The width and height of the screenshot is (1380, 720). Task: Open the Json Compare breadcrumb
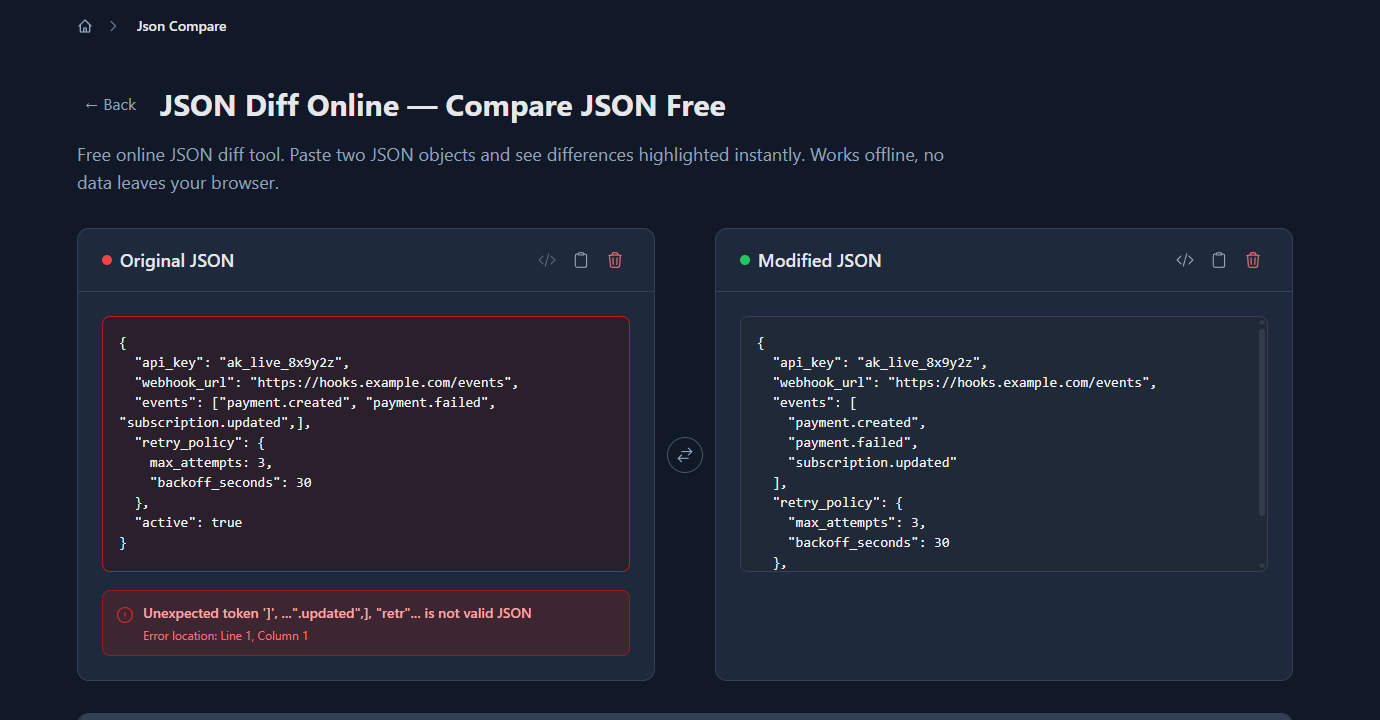[181, 27]
